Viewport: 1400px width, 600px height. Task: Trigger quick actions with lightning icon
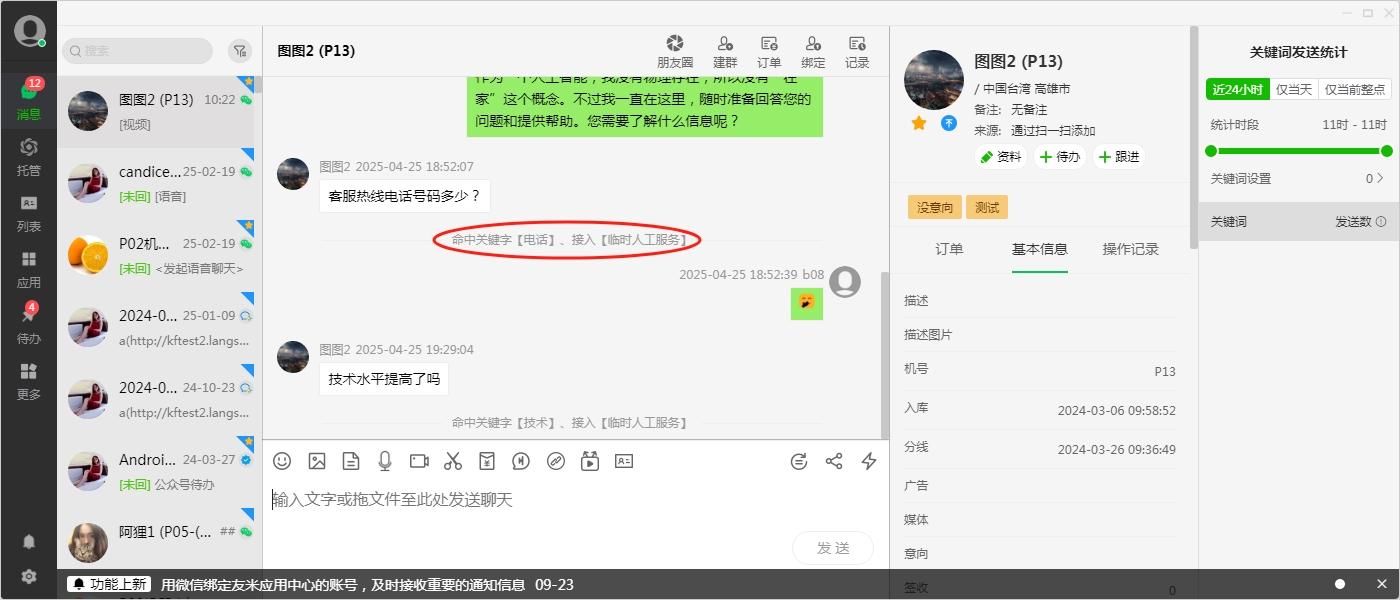[x=868, y=461]
